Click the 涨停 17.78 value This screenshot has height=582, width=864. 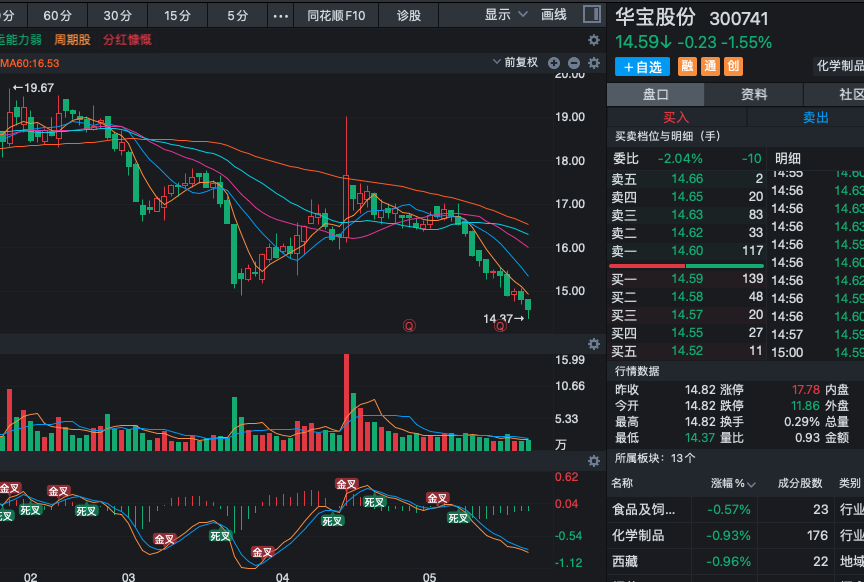(806, 390)
